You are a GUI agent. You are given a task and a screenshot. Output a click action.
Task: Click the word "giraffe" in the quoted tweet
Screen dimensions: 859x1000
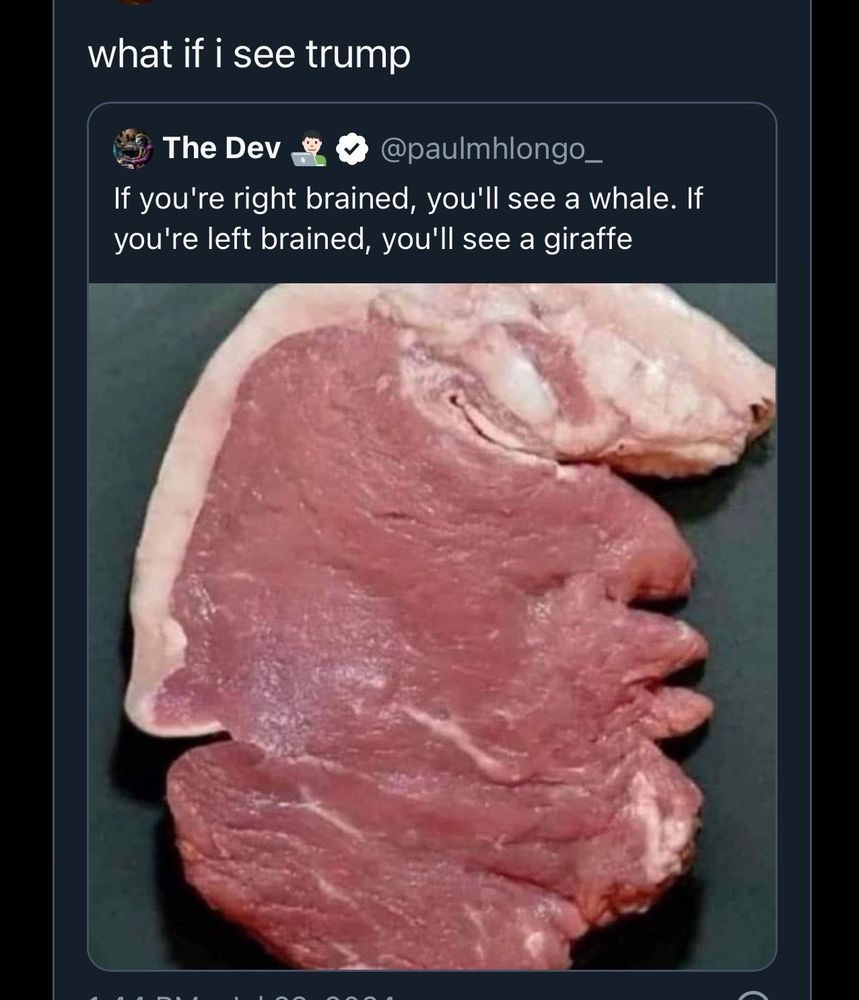588,240
